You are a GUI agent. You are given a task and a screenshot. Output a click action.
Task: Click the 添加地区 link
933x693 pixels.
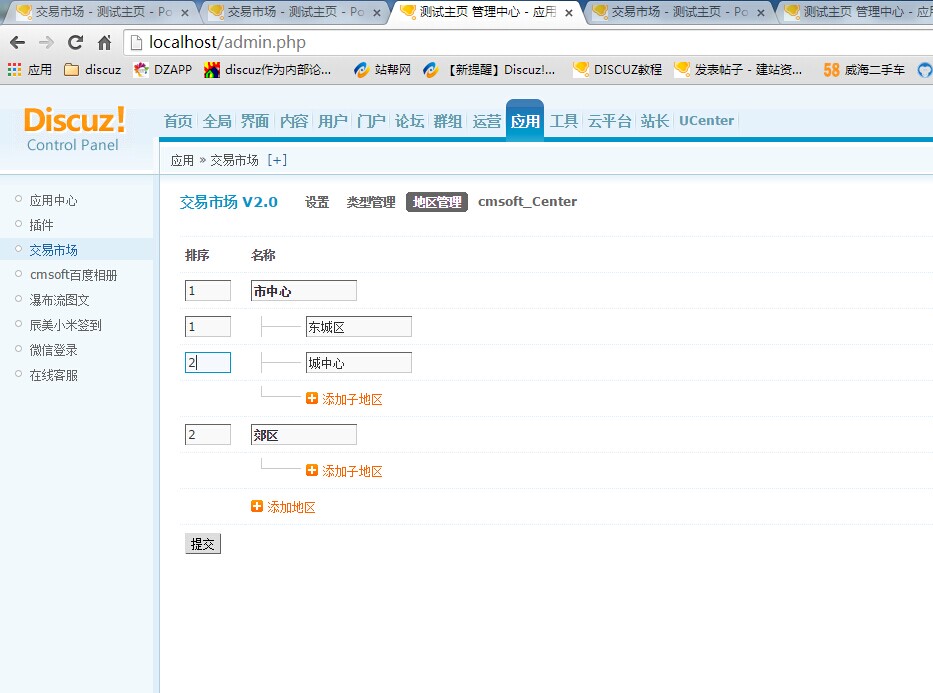[291, 507]
